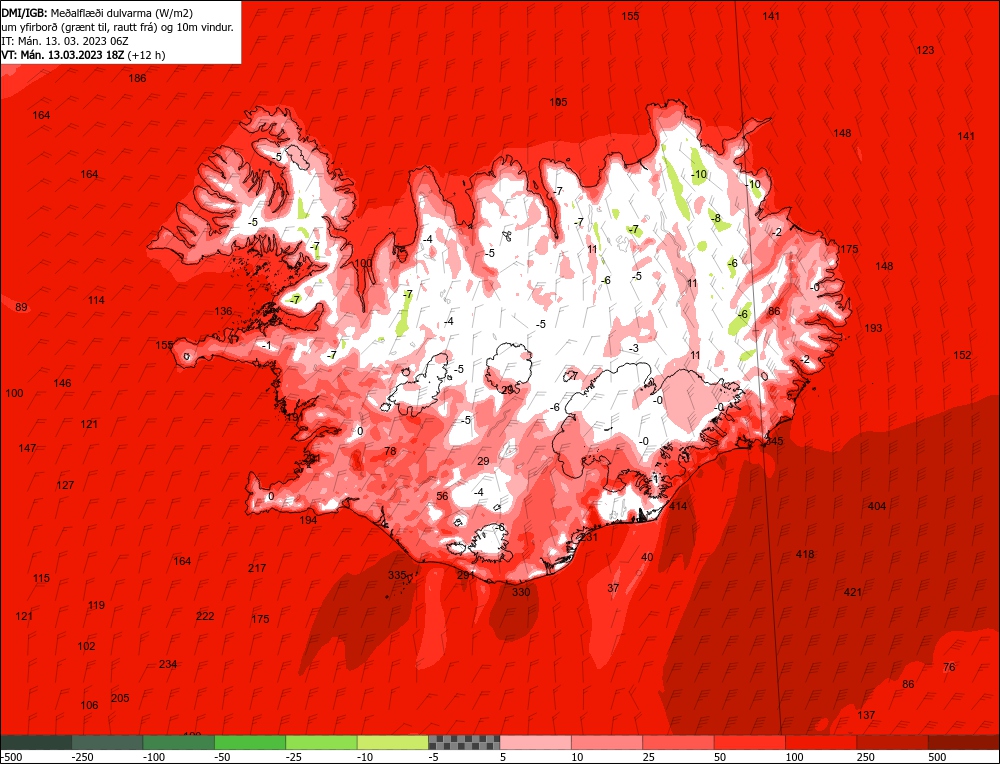Click the value 119 on the map
The height and width of the screenshot is (764, 1000).
[96, 605]
